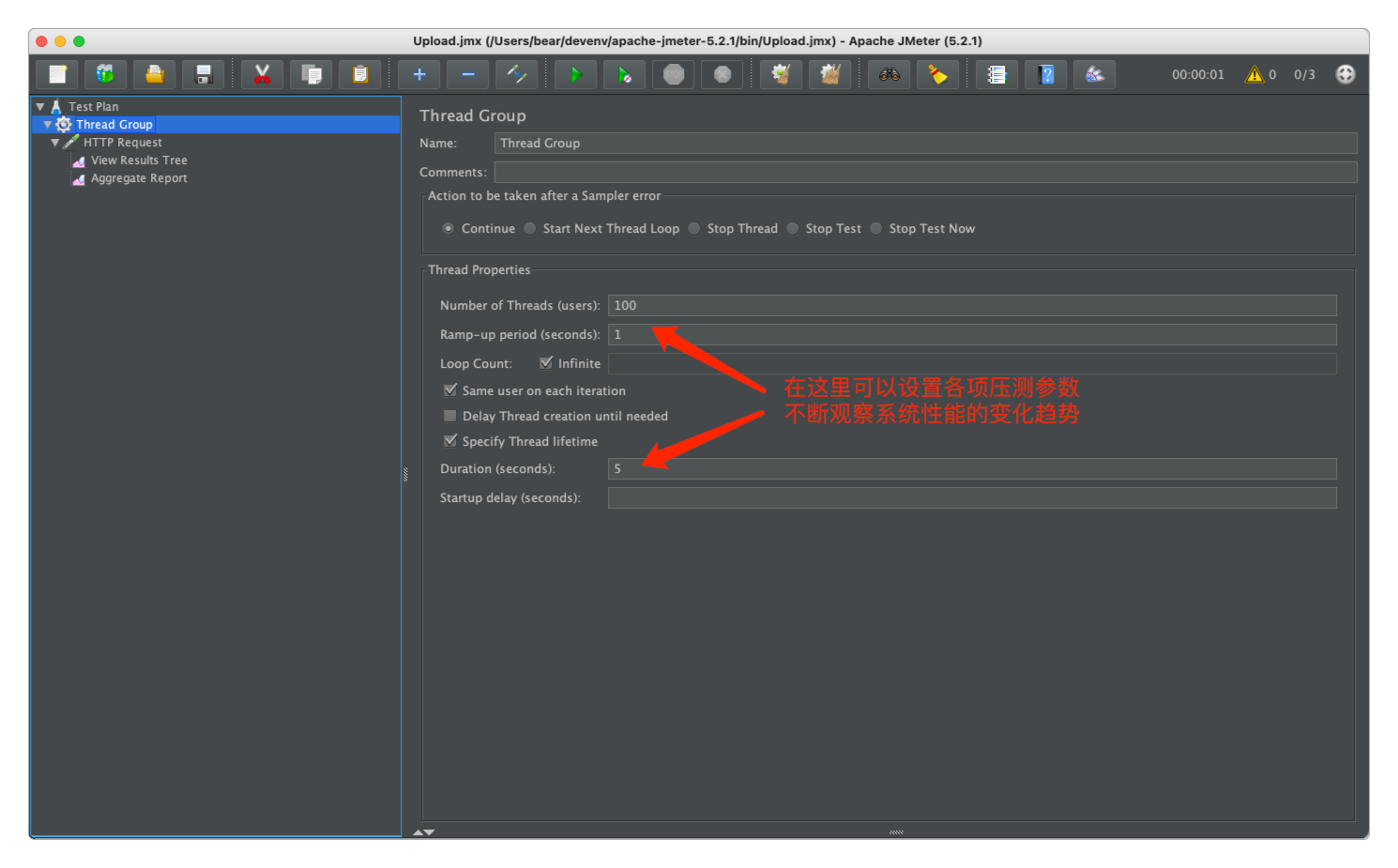Open Help with question mark icon
Viewport: 1398px width, 868px height.
point(1046,74)
